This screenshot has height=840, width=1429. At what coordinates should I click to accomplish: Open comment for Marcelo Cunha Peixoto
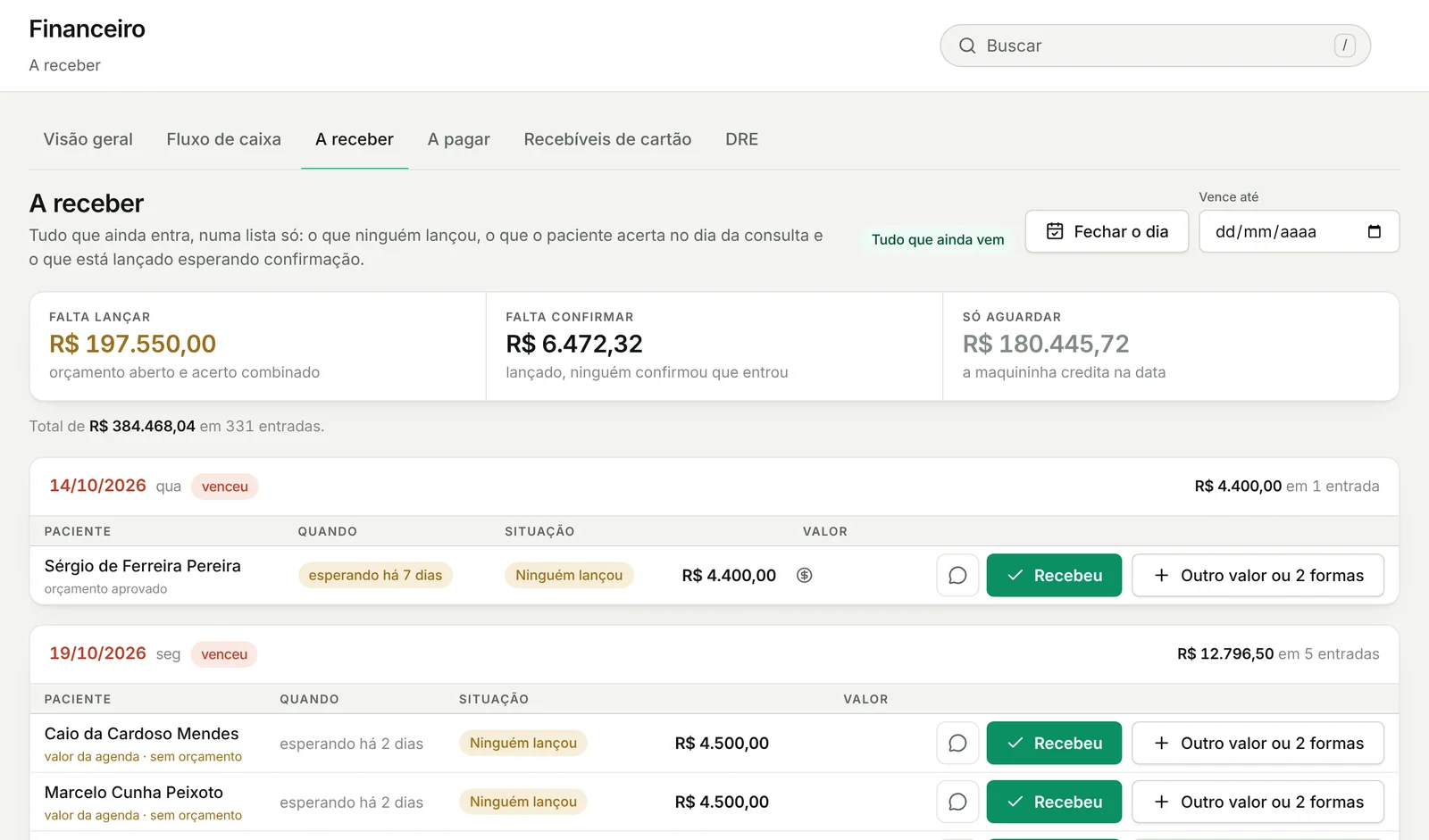click(x=957, y=803)
